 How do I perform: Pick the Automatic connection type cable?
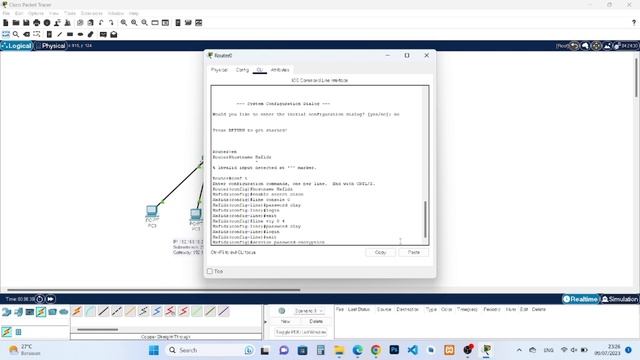(x=77, y=311)
